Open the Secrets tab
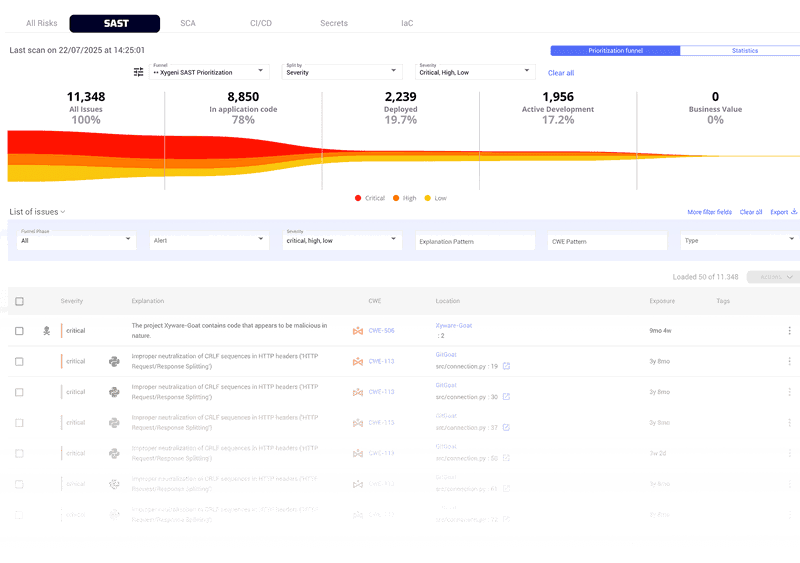Viewport: 800px width, 563px height. point(334,23)
